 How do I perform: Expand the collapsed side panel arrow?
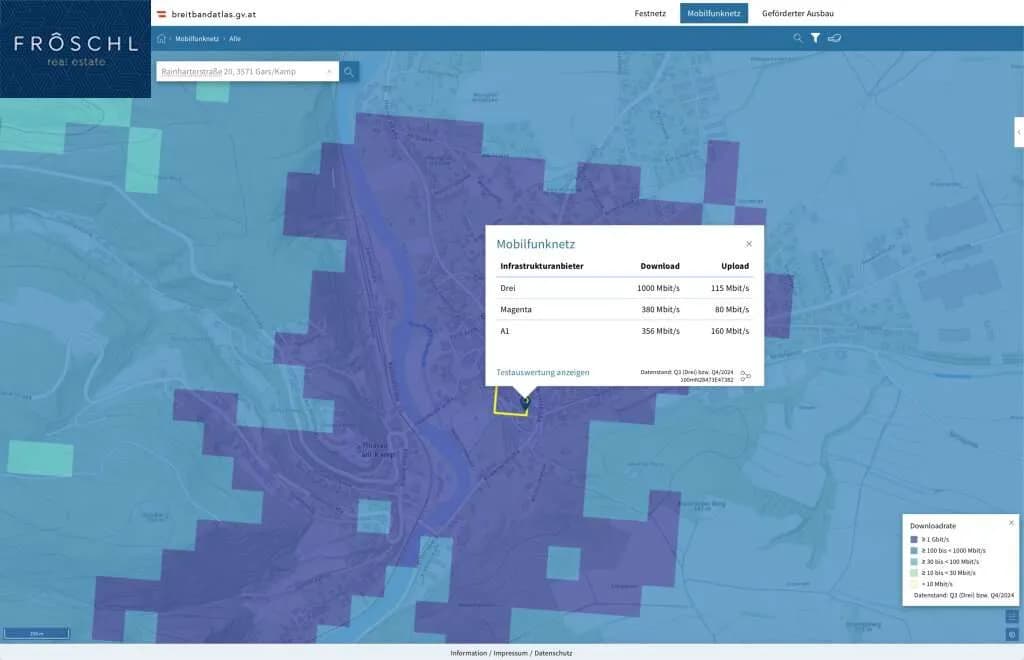(x=1019, y=132)
